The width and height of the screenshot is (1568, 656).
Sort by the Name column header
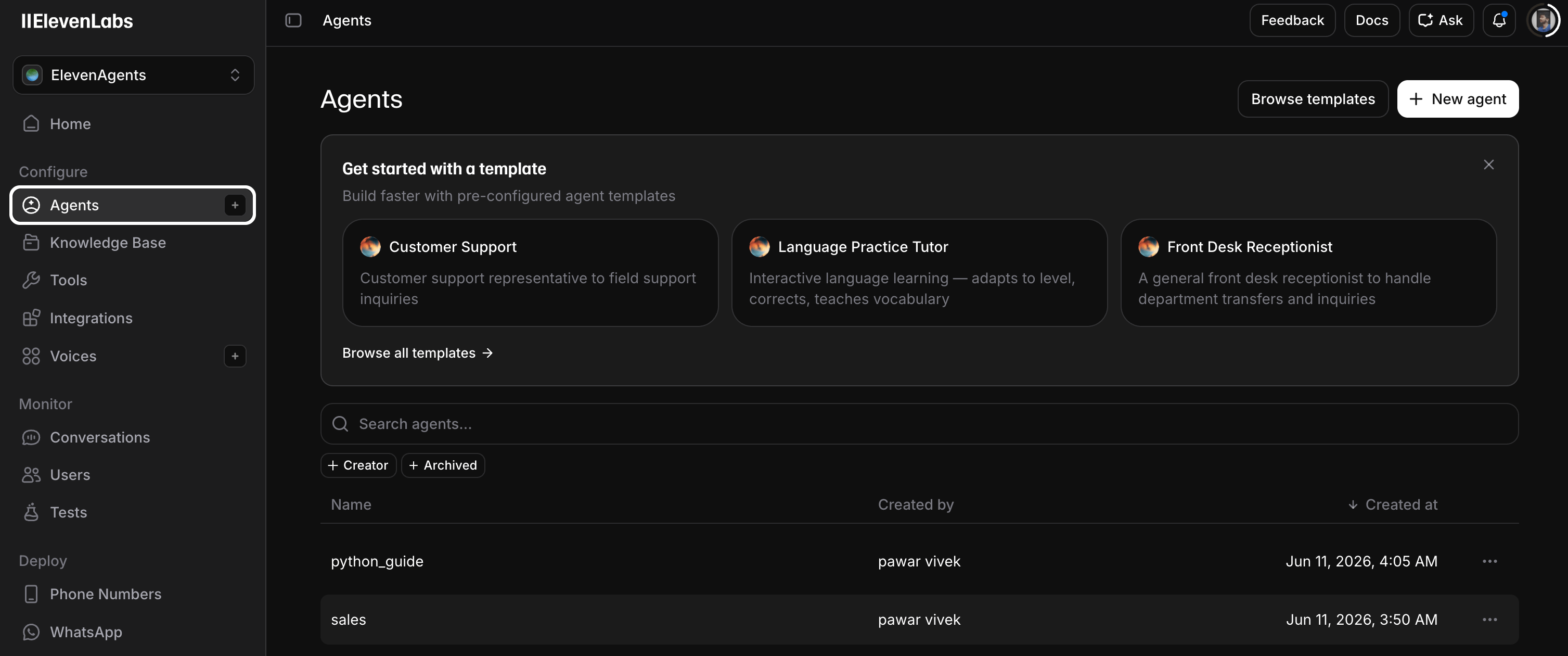[x=351, y=505]
